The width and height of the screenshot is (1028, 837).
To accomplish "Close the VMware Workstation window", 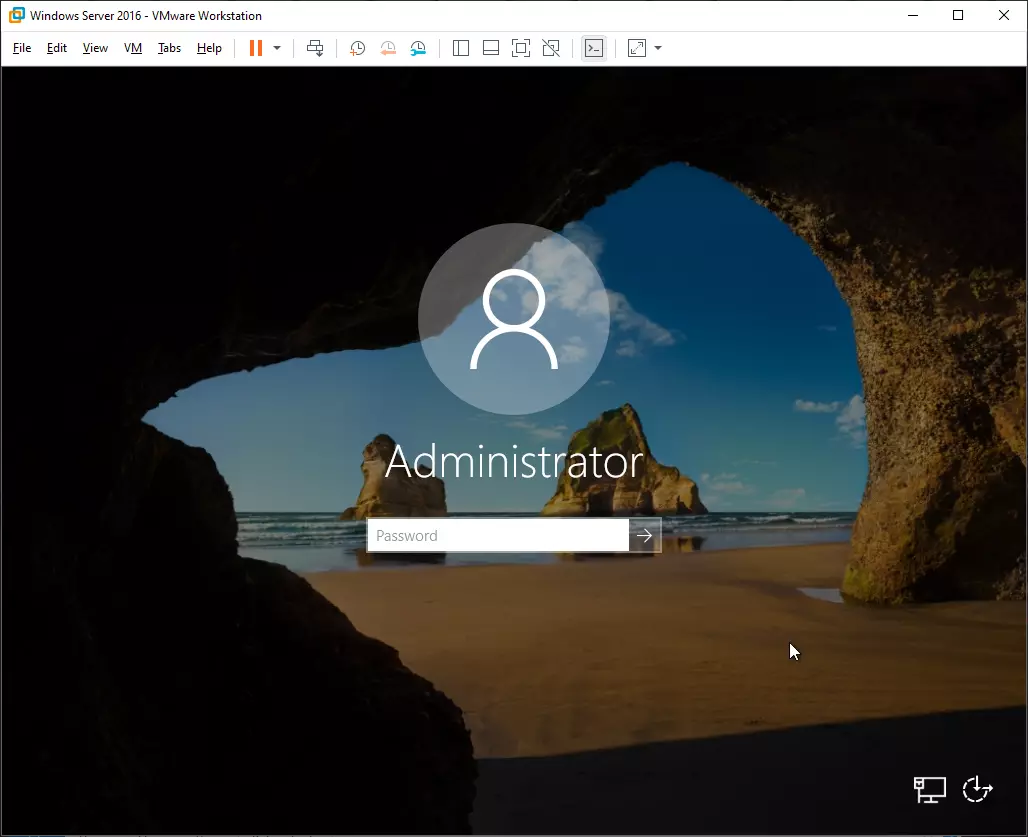I will (1004, 15).
